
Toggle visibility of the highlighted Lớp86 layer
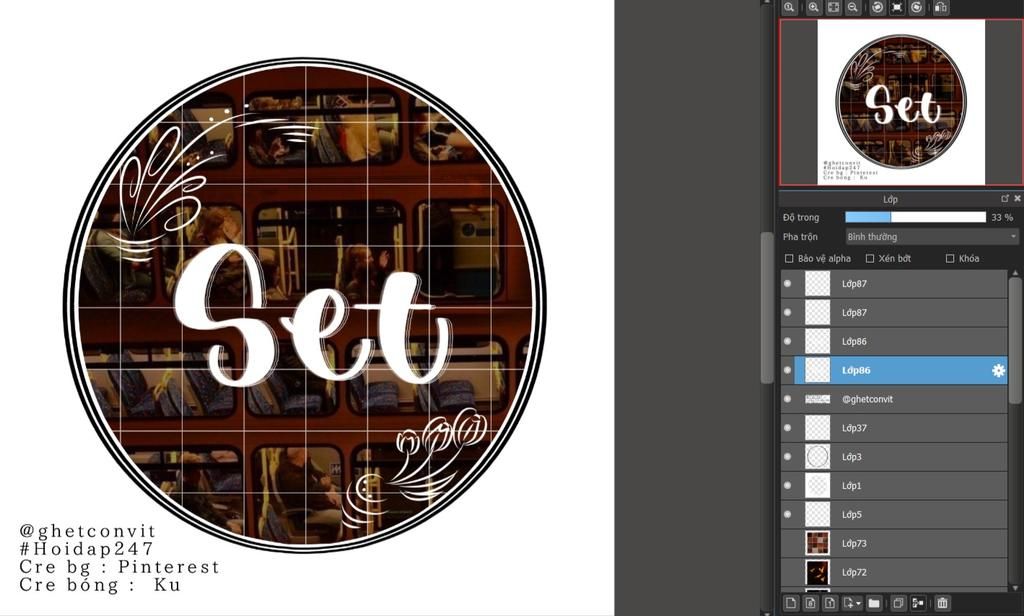pyautogui.click(x=788, y=370)
